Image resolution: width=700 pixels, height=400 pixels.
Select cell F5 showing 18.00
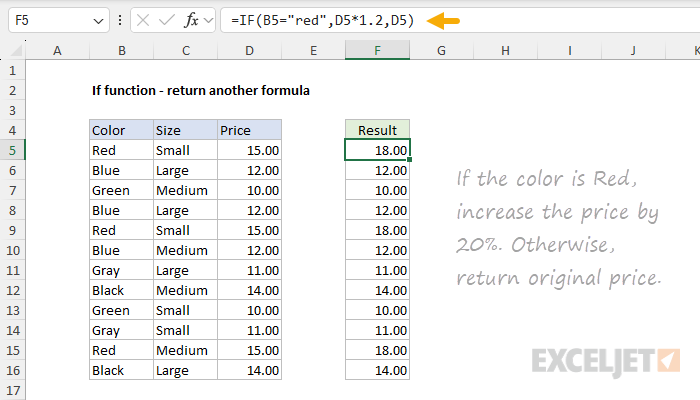pos(377,150)
